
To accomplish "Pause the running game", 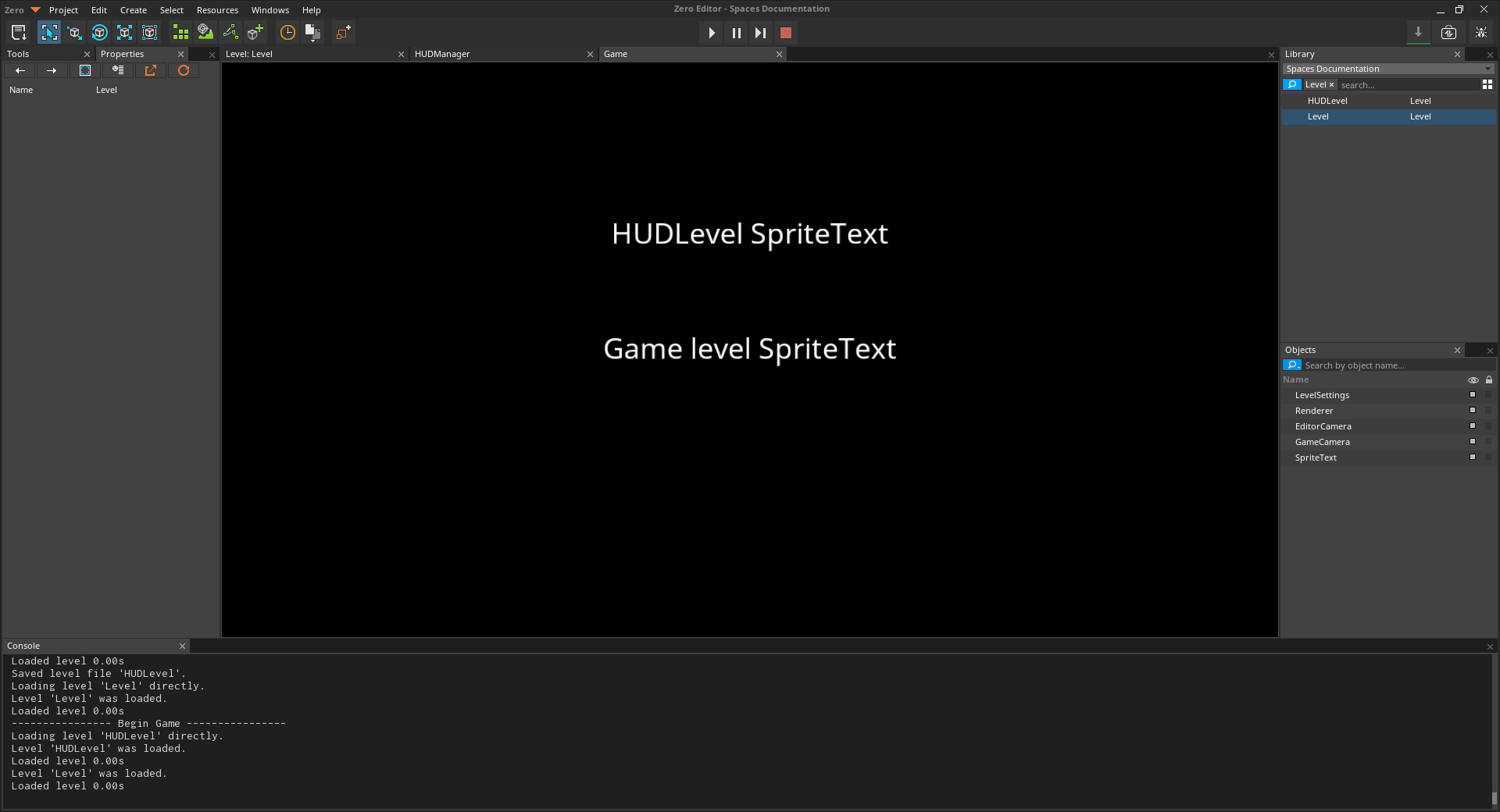I will 736,33.
